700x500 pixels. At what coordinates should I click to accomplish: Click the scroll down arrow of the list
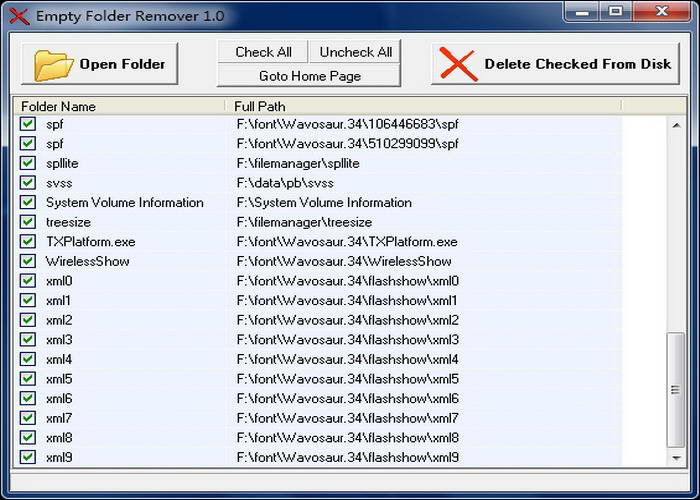[x=676, y=458]
